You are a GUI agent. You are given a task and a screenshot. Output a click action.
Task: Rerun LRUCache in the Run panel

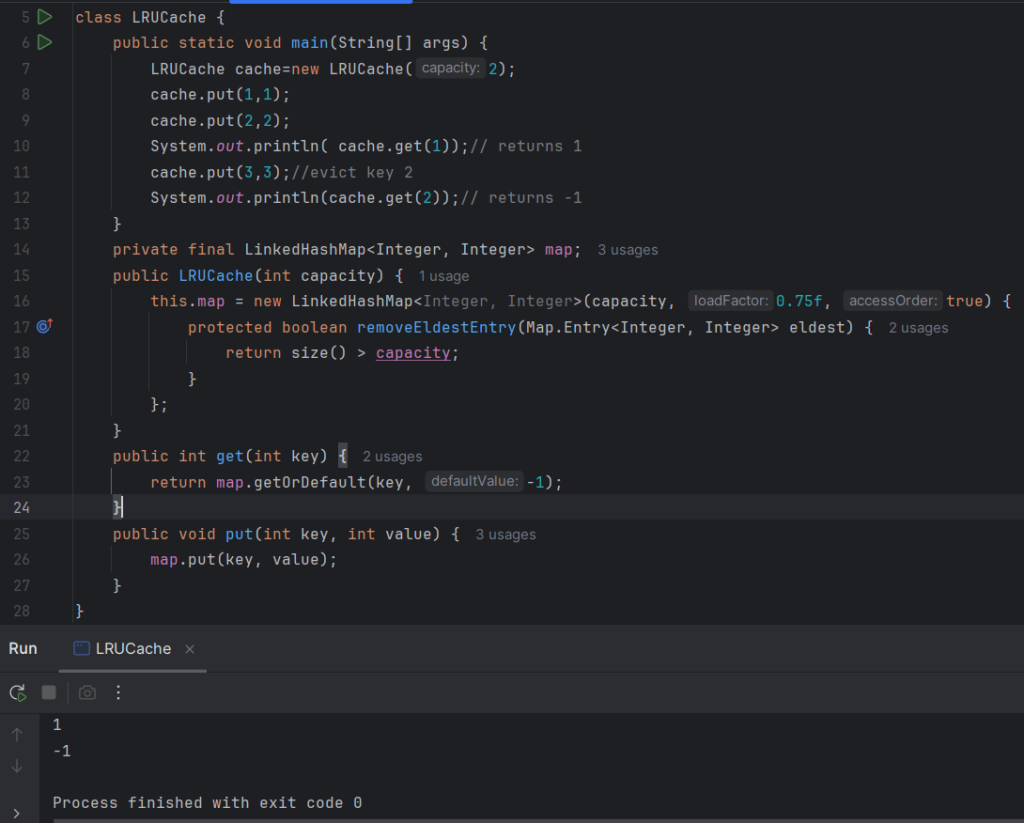pyautogui.click(x=17, y=692)
